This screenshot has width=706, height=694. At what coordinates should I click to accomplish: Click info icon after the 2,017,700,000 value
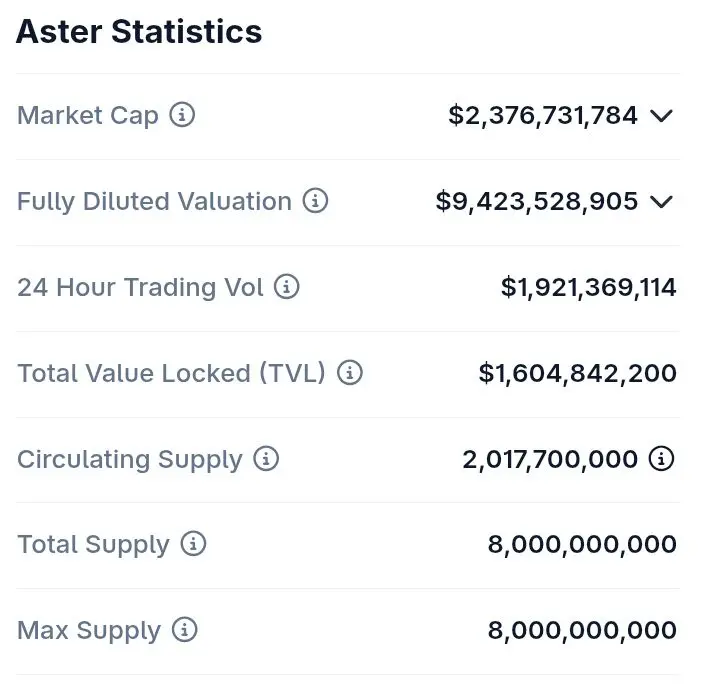[661, 459]
